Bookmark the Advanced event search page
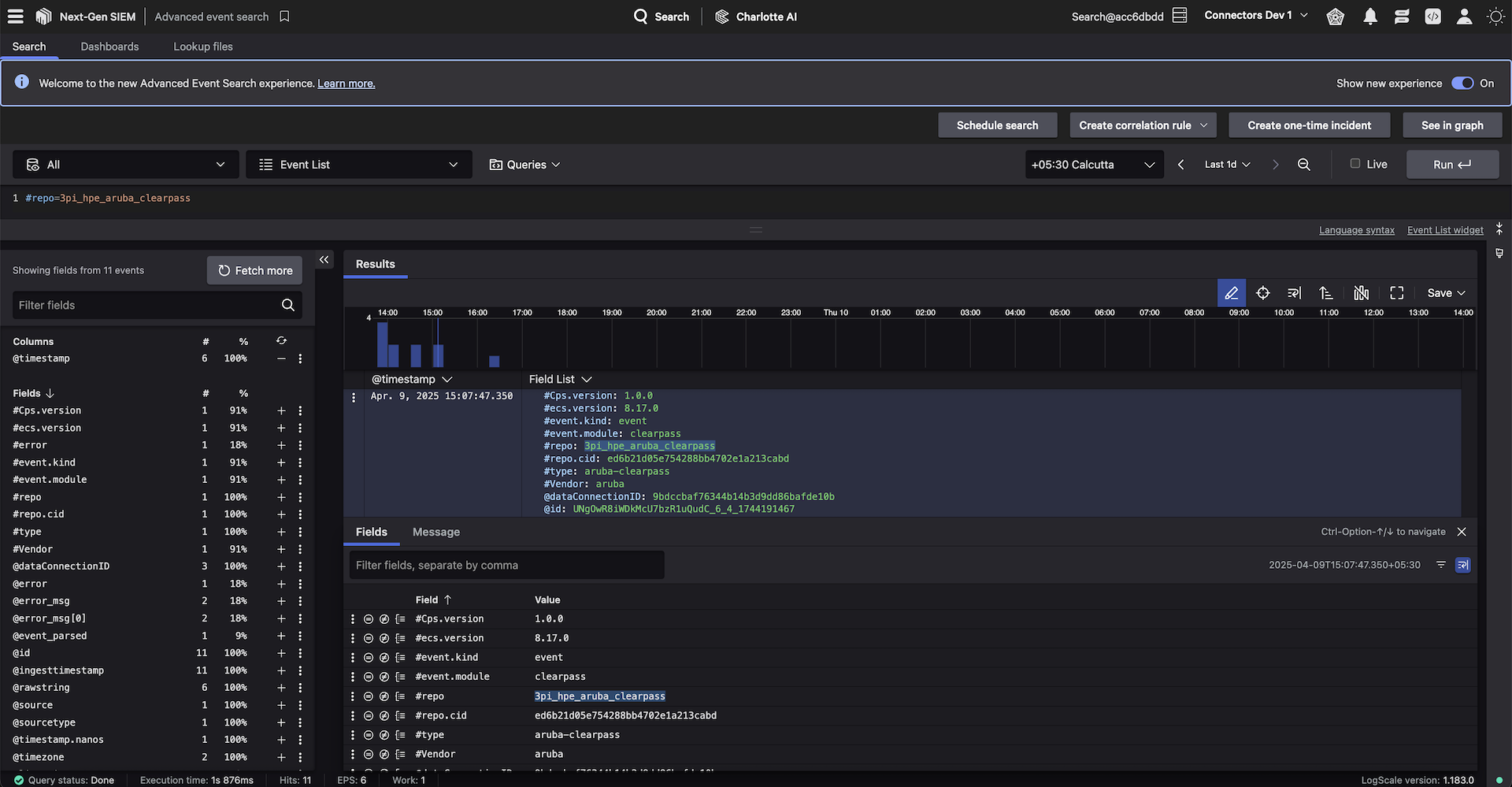The width and height of the screenshot is (1512, 787). point(285,17)
